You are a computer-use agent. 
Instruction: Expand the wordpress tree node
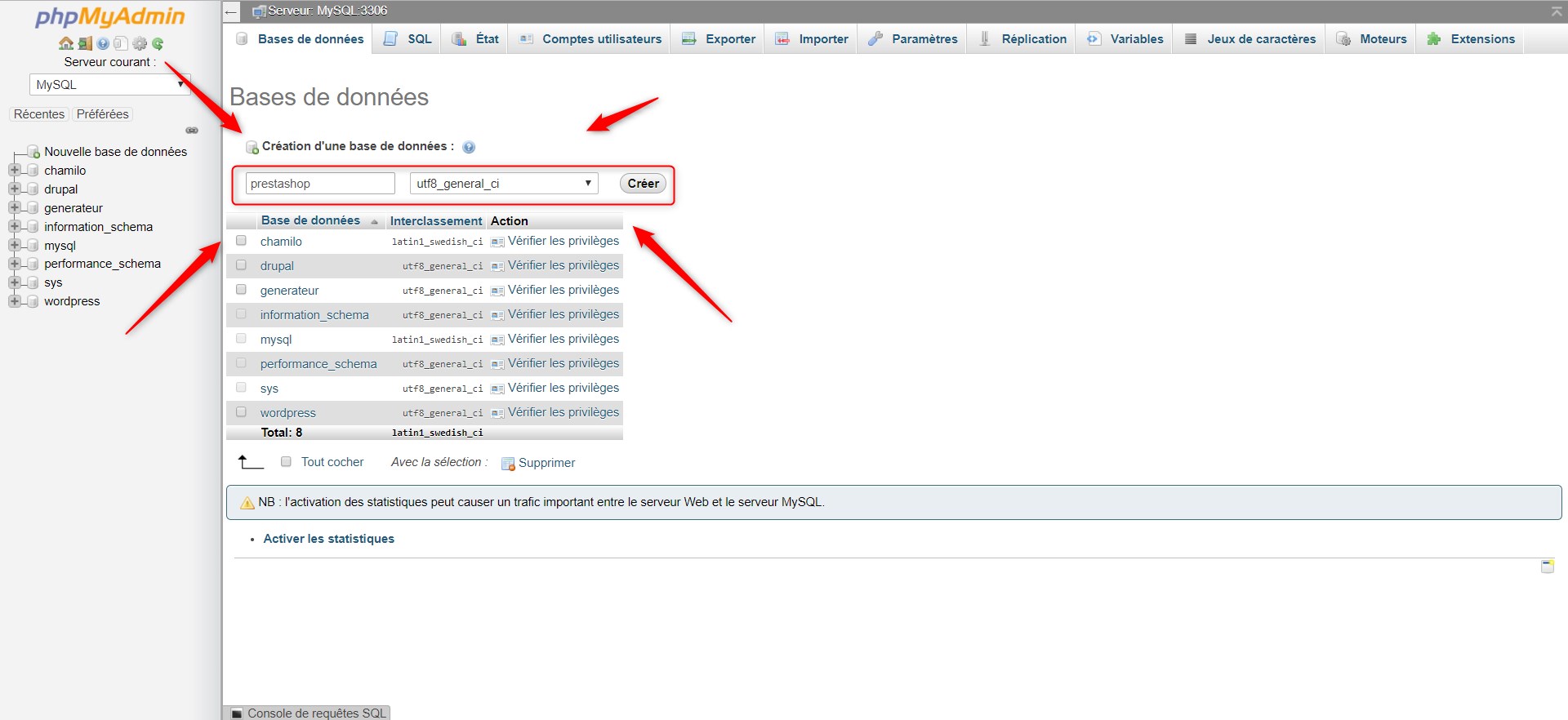pyautogui.click(x=14, y=301)
